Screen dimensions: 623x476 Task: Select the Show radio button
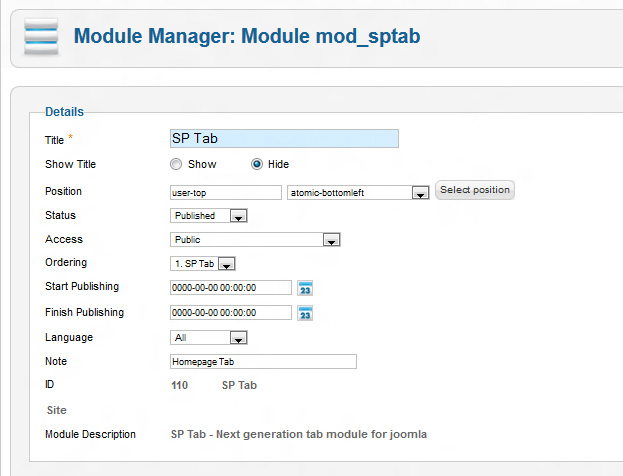(177, 164)
